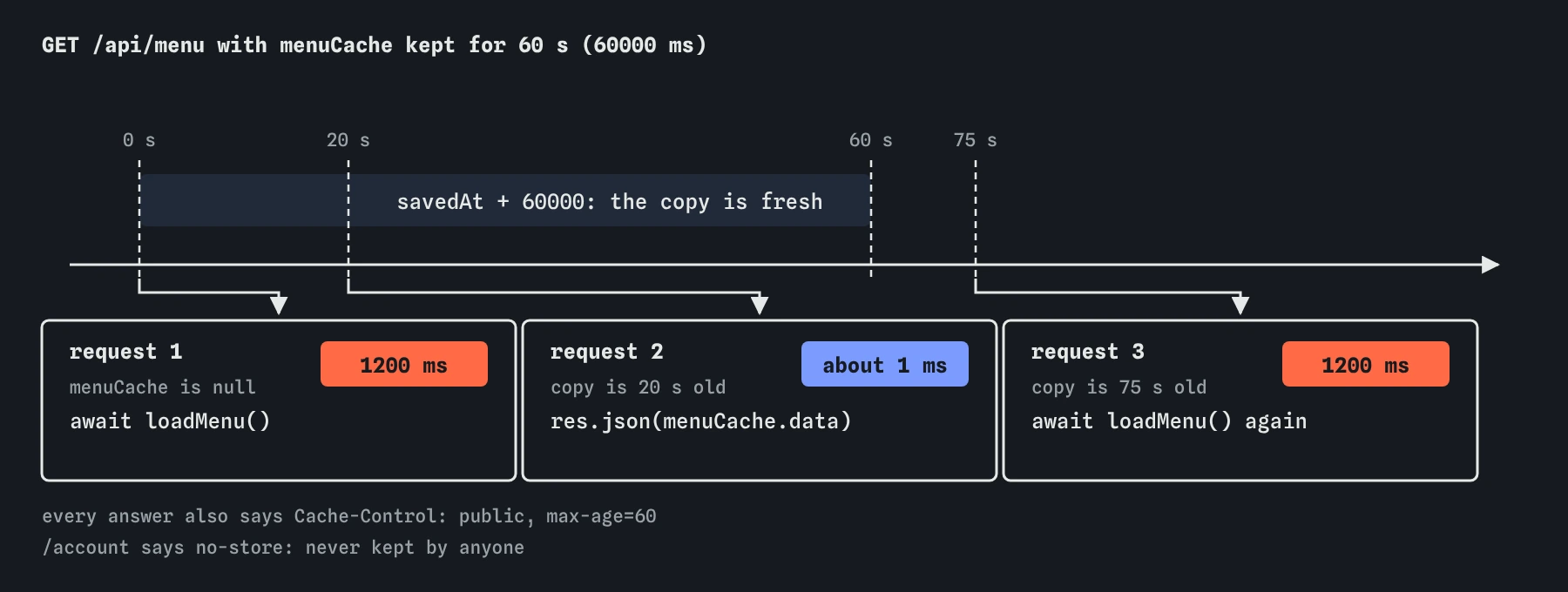The image size is (1568, 592).
Task: Click 'menuCache is null' text
Action: 163,387
